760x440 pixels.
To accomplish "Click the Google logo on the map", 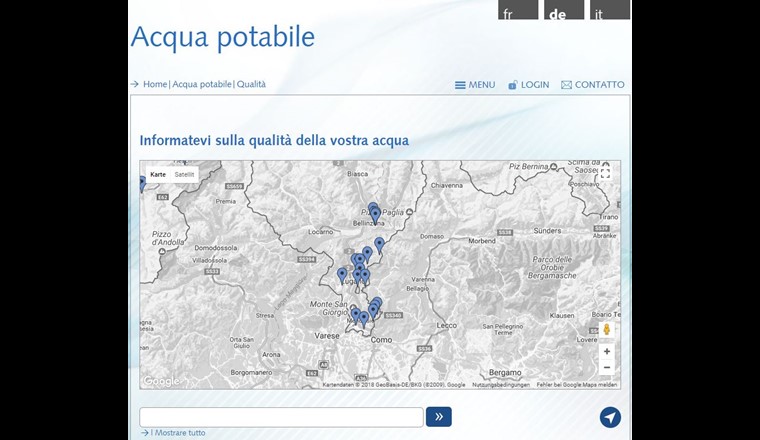I will point(161,381).
